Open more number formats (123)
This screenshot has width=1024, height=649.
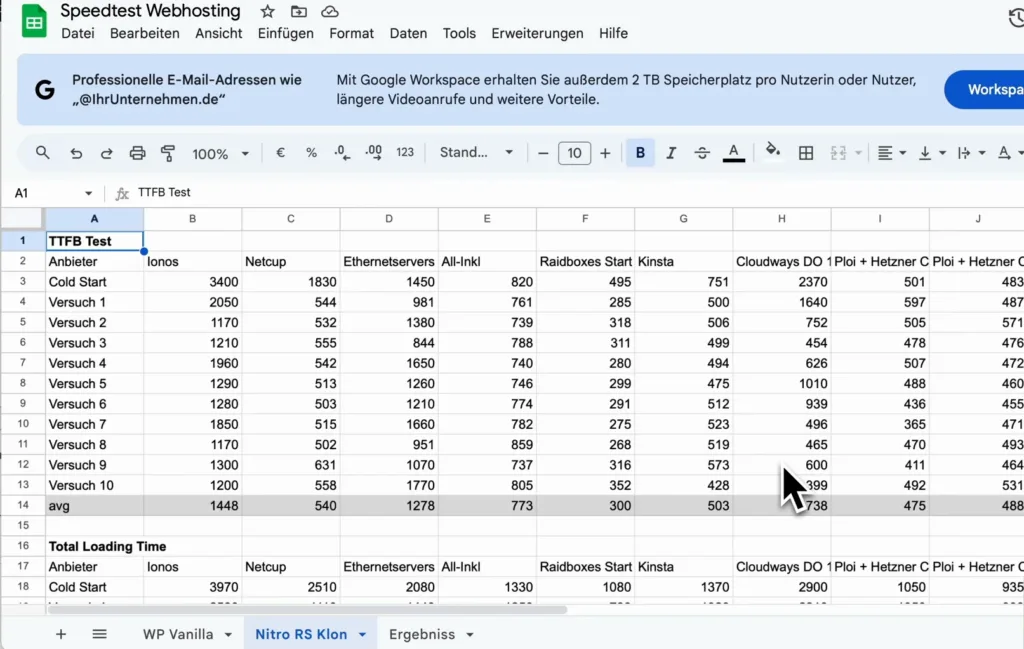tap(405, 152)
